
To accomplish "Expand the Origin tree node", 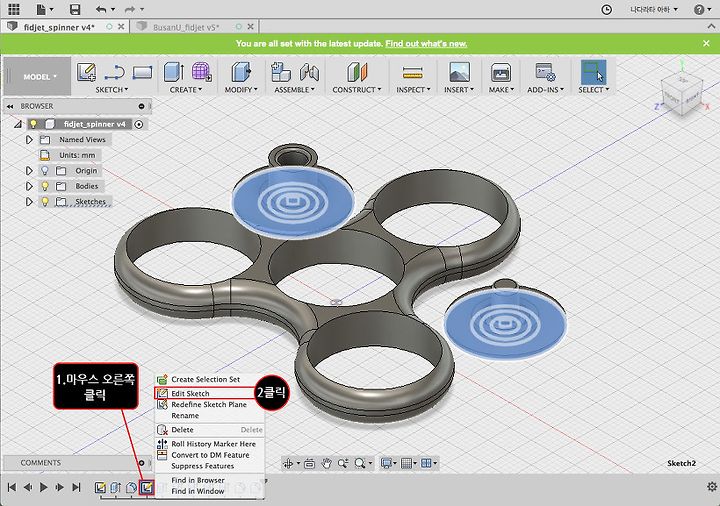I will click(x=29, y=171).
